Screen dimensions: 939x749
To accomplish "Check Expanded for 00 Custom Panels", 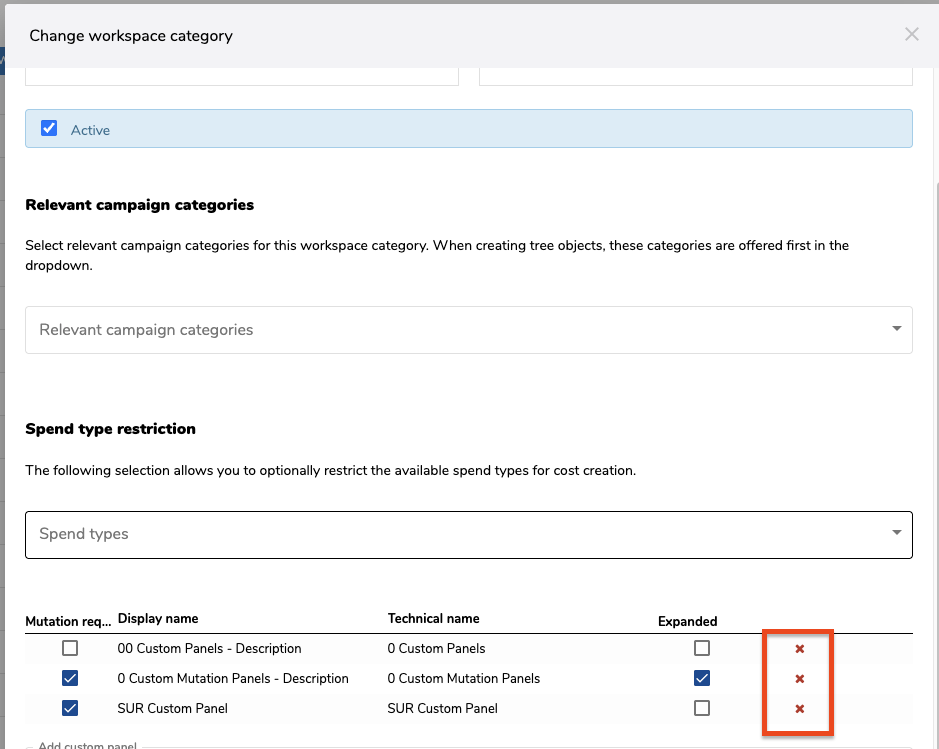I will (702, 648).
